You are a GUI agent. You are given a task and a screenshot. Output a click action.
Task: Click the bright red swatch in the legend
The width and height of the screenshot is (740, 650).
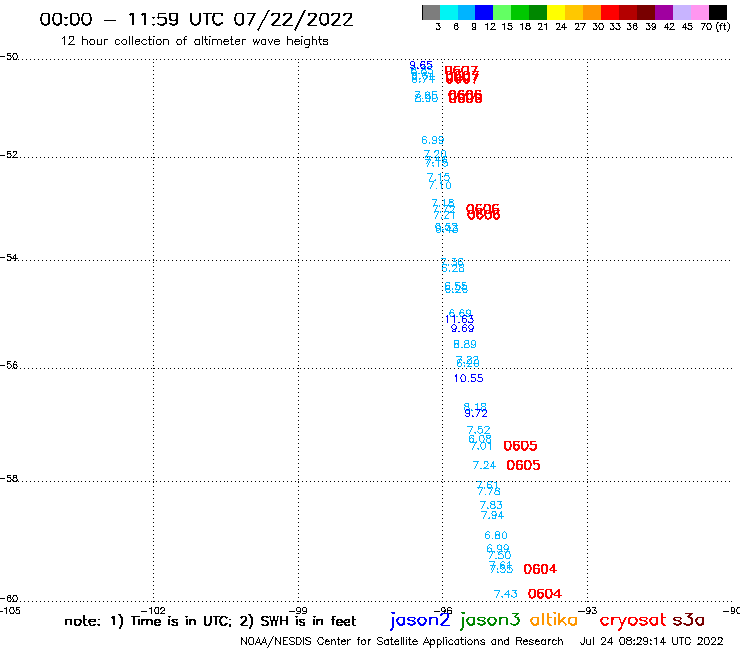pos(610,12)
